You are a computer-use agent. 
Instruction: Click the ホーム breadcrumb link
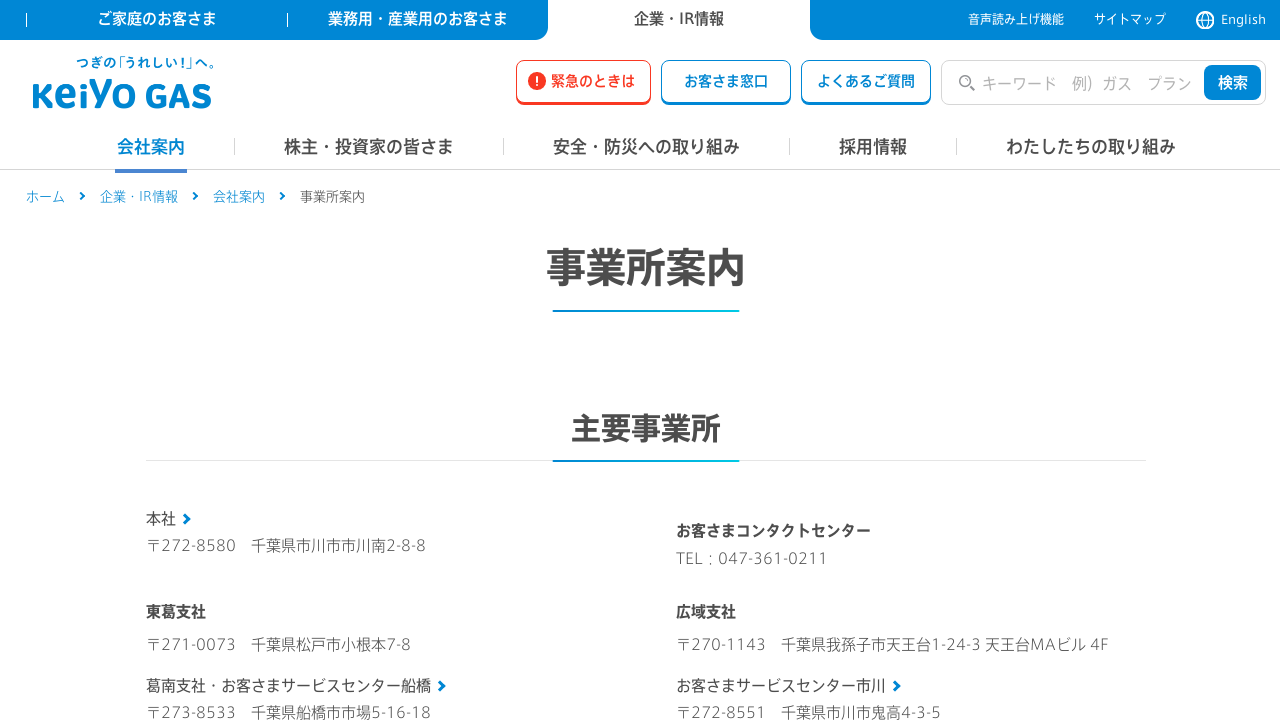45,196
